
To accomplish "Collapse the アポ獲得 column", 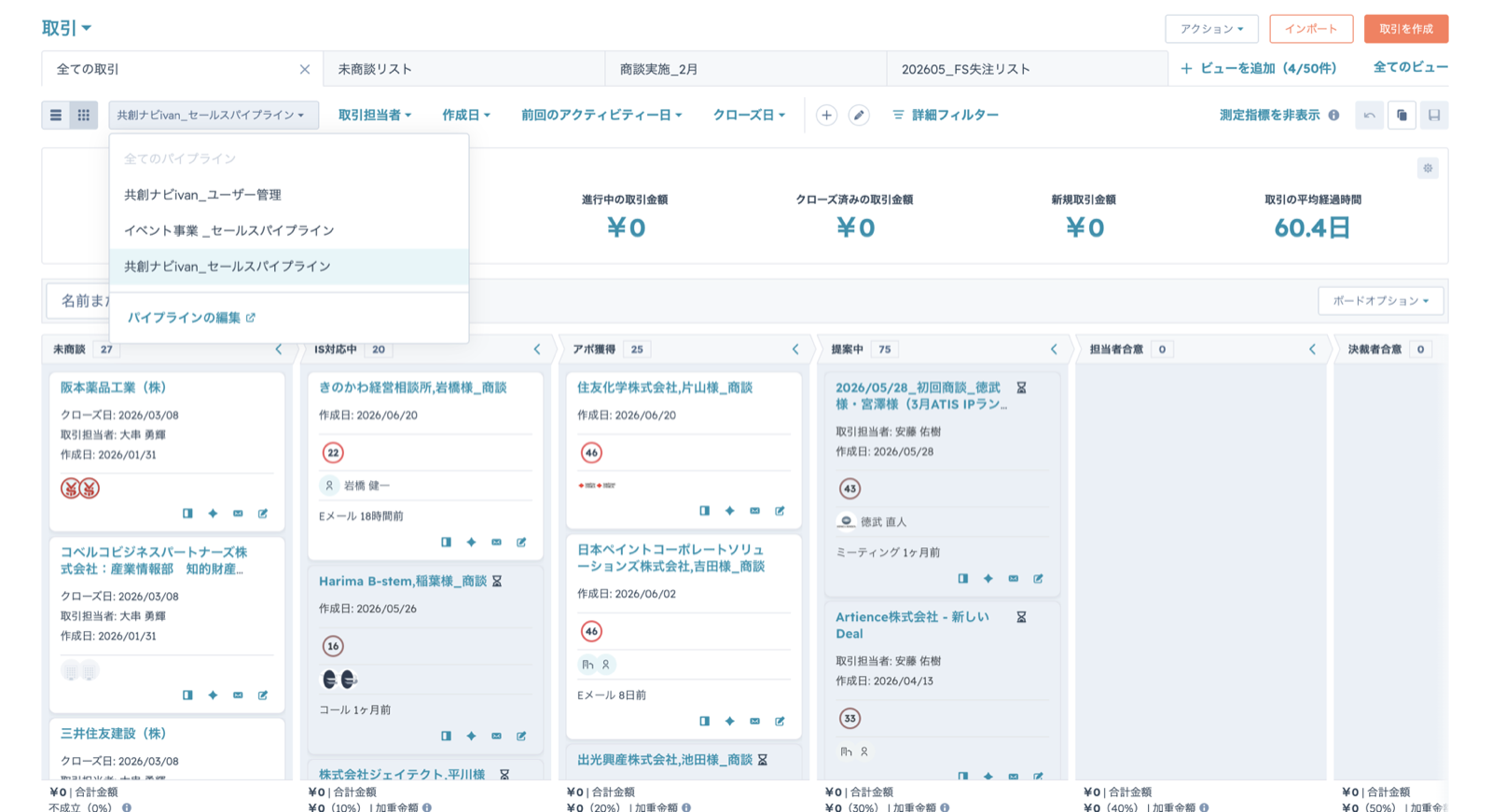I will click(794, 350).
